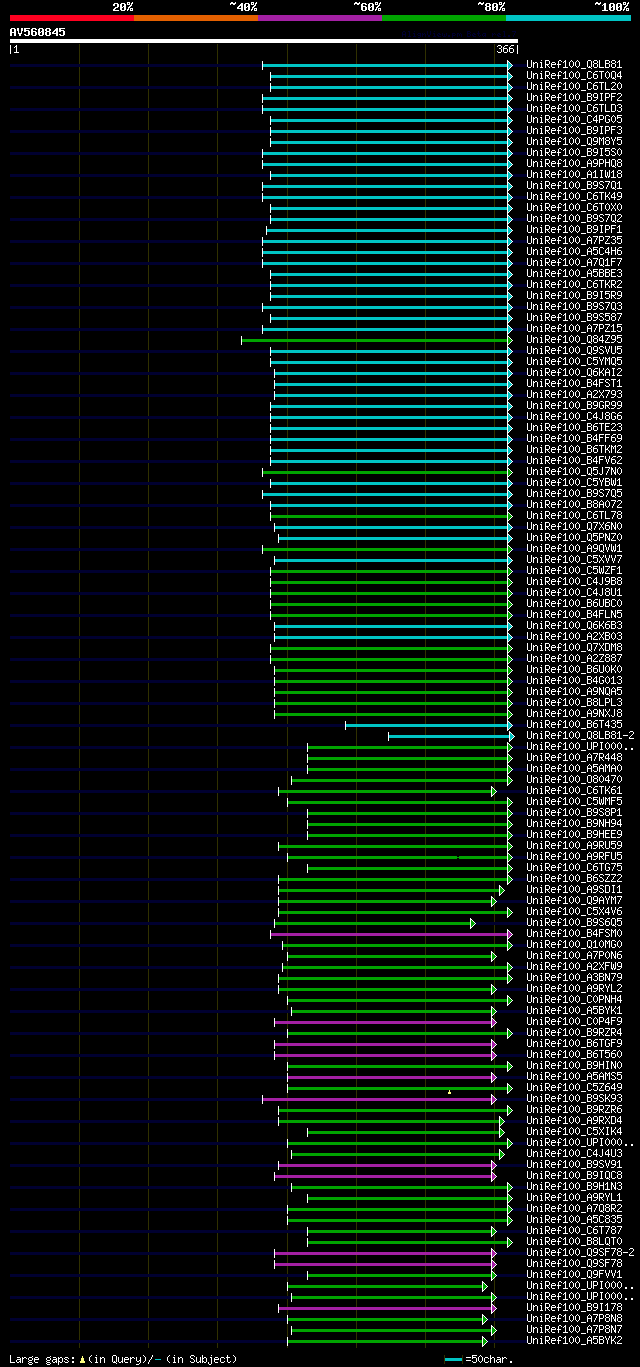Select the UniRef100_B6T435 hit name
Image resolution: width=640 pixels, height=1367 pixels.
pos(574,725)
